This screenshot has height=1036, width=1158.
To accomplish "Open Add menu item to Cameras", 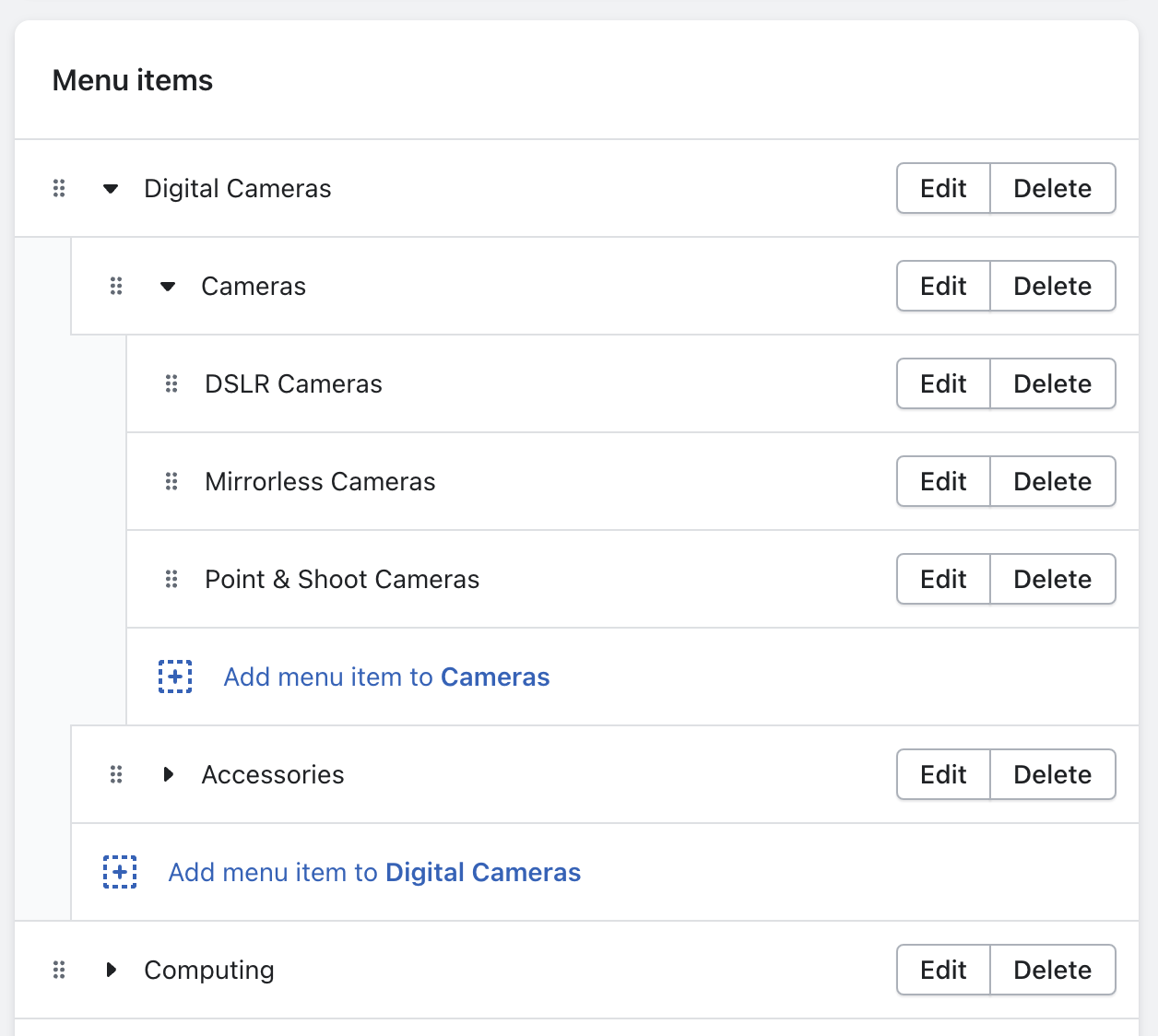I will coord(385,677).
